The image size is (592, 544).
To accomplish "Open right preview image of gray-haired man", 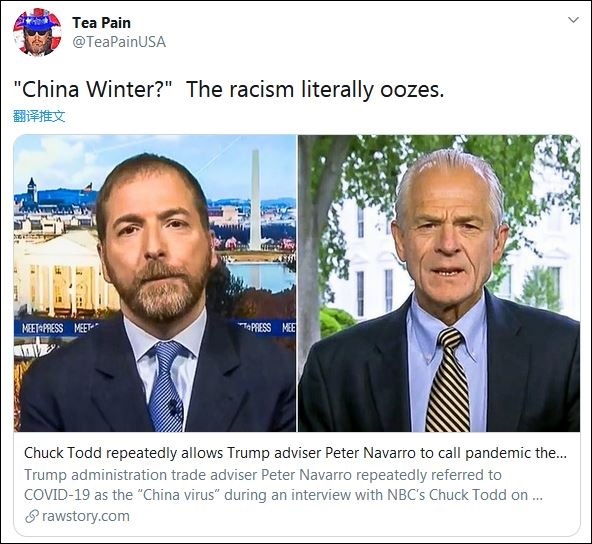I will pyautogui.click(x=439, y=283).
